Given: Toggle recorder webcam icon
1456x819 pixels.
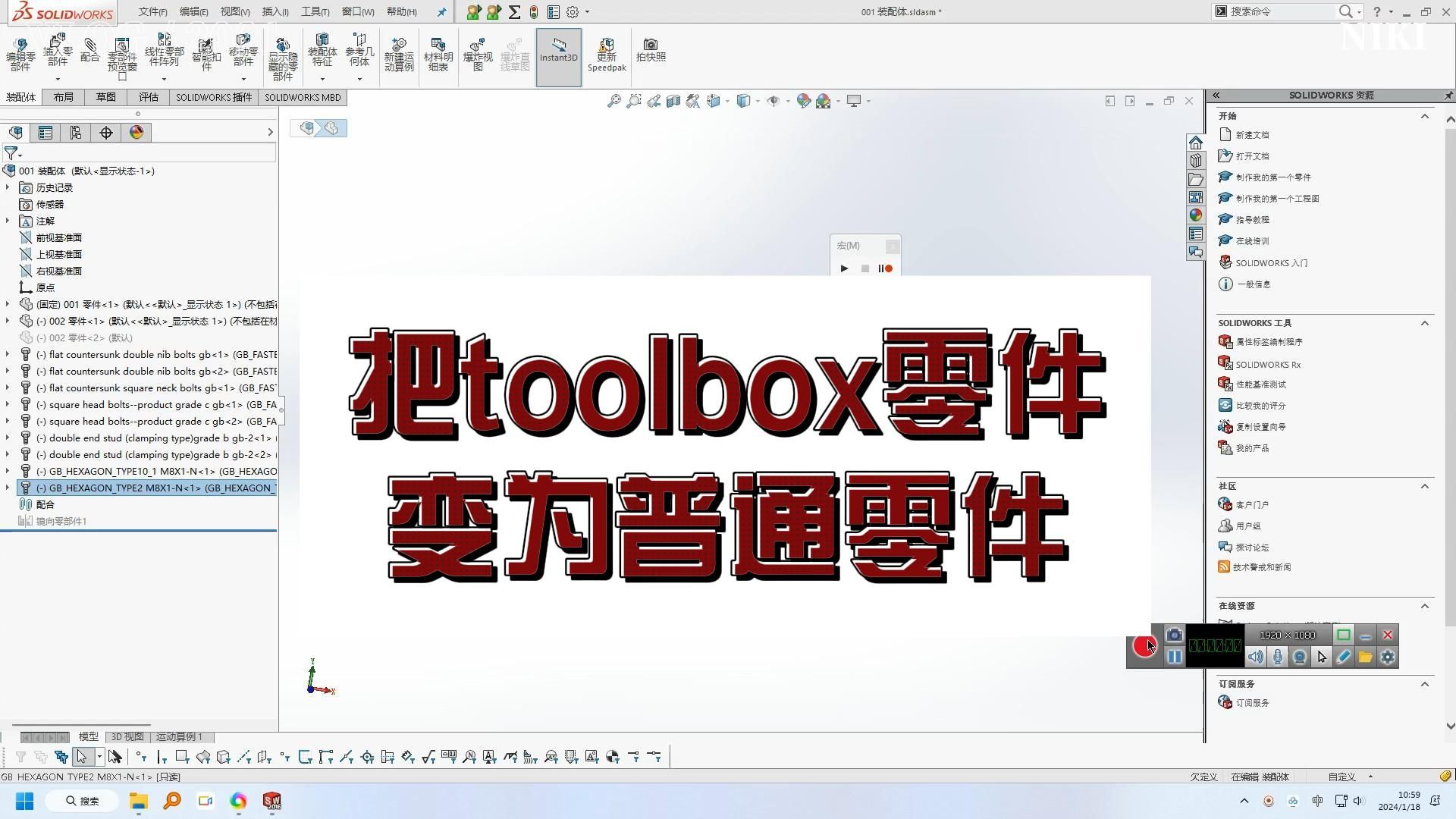Looking at the screenshot, I should click(x=1300, y=657).
